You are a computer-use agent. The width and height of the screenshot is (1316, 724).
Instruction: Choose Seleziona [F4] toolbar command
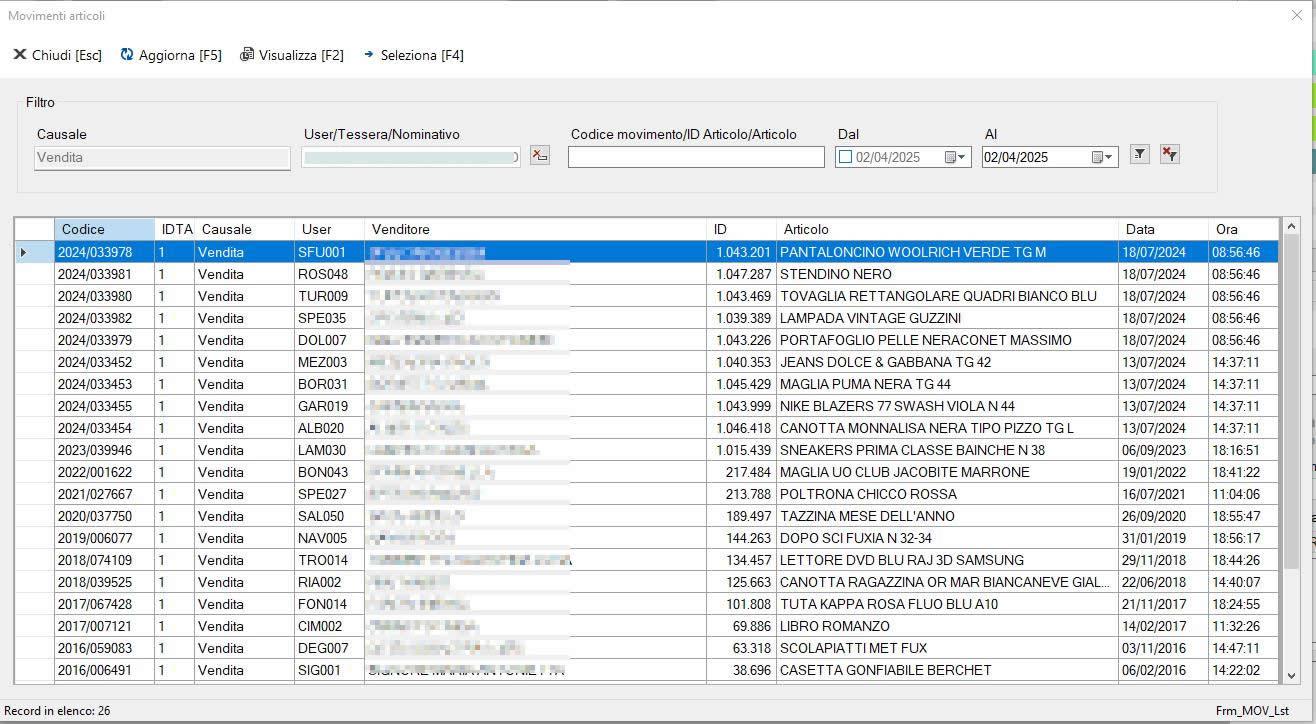tap(413, 55)
